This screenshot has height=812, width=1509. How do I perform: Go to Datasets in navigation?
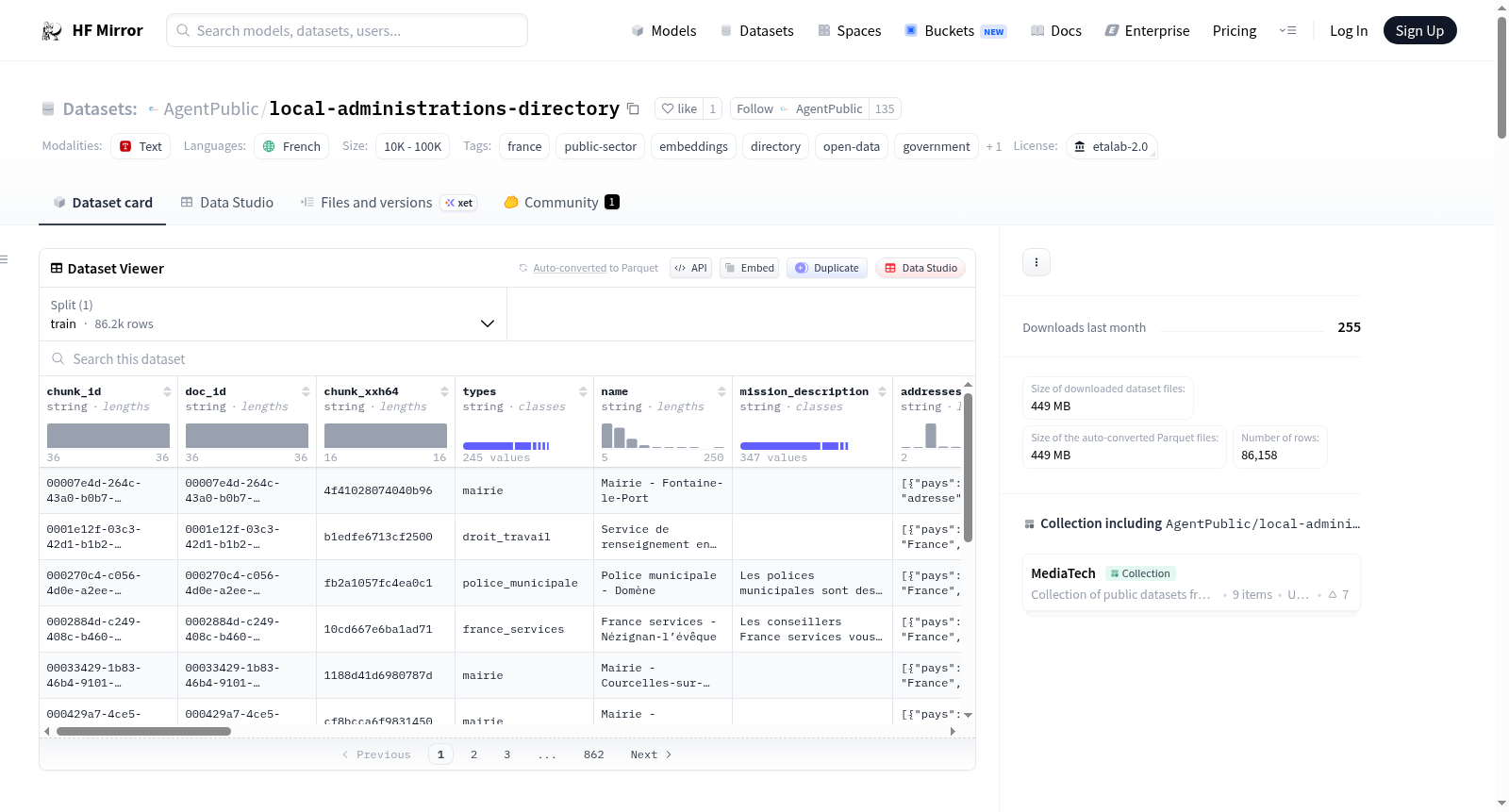pos(757,31)
